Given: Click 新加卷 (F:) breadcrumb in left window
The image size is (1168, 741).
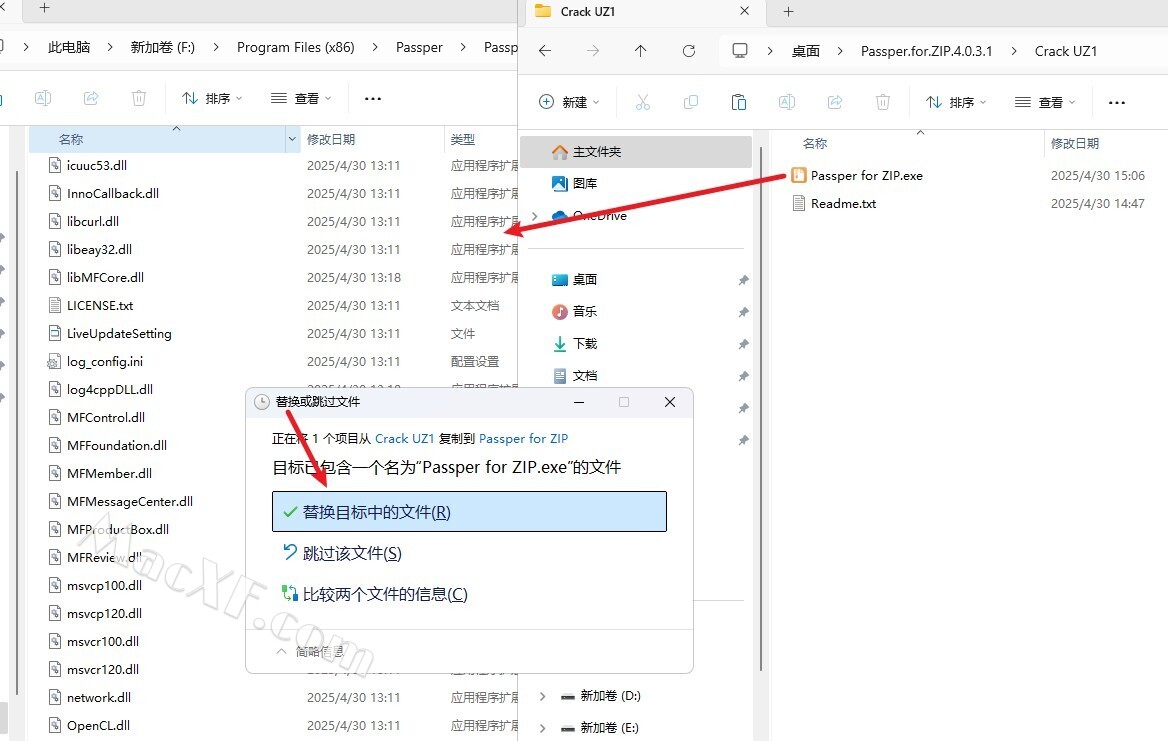Looking at the screenshot, I should click(162, 47).
